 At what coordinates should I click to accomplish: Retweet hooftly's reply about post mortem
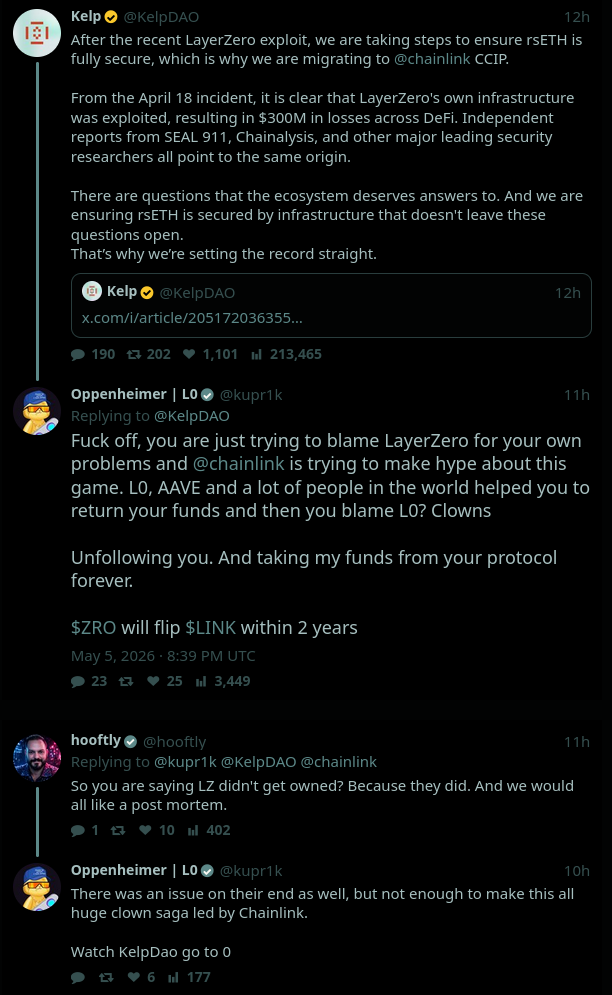tap(117, 830)
